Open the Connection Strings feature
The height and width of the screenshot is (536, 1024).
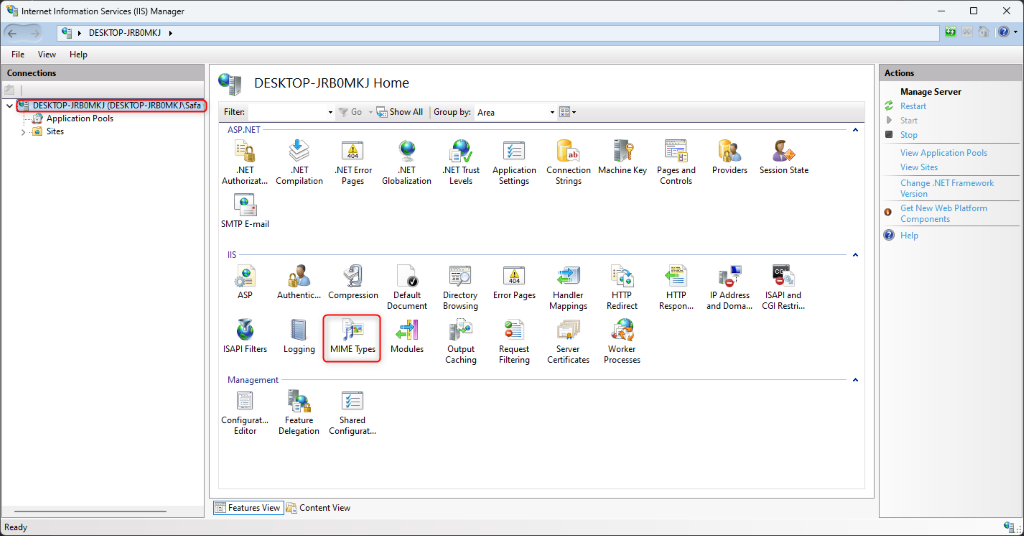(568, 163)
